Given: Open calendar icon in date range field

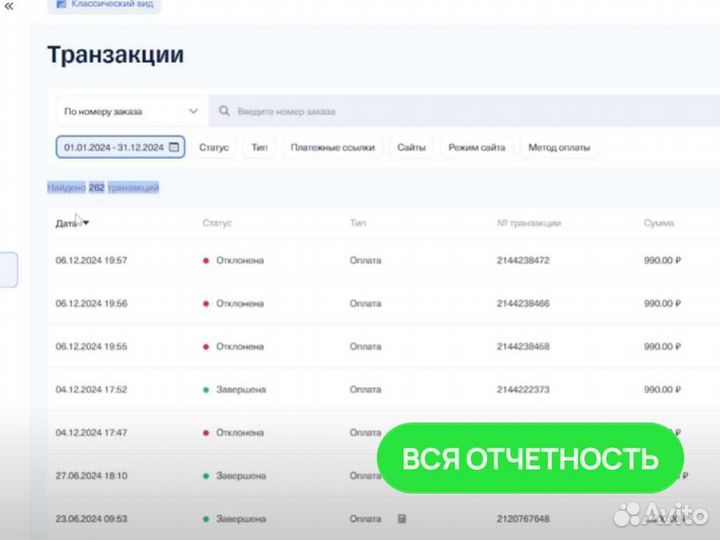Looking at the screenshot, I should pos(174,147).
